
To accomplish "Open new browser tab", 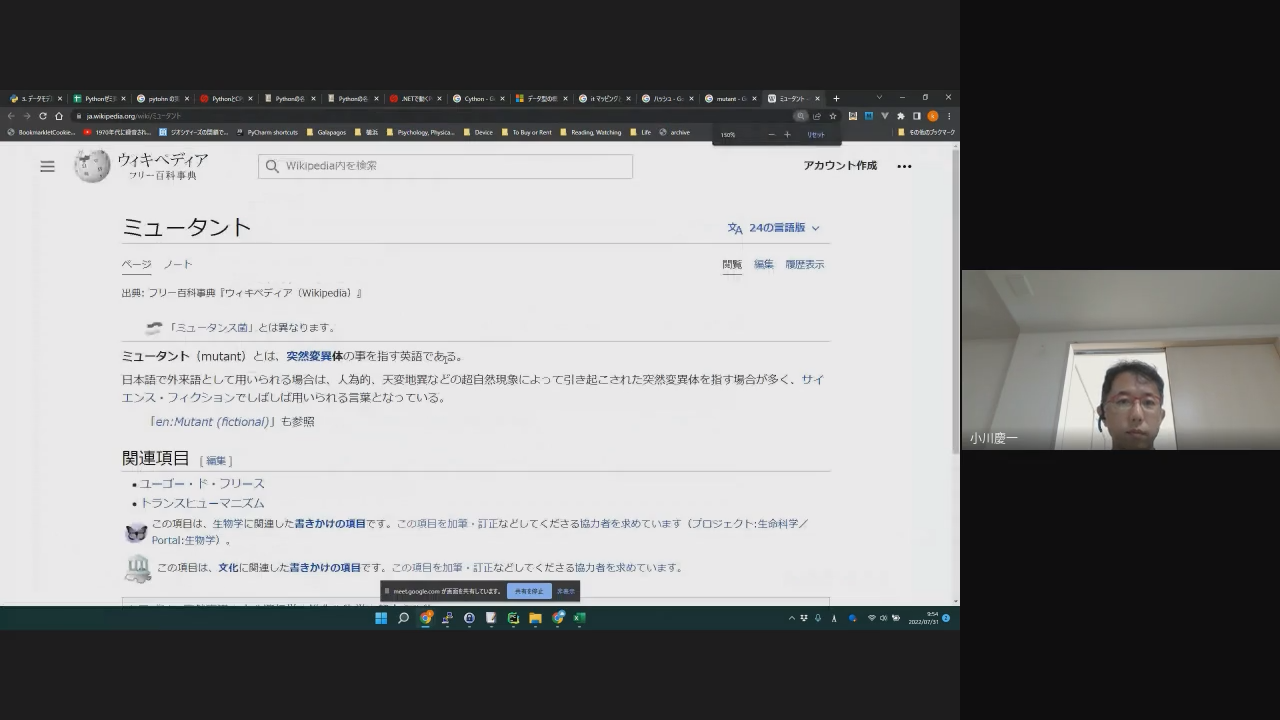I will pyautogui.click(x=836, y=98).
